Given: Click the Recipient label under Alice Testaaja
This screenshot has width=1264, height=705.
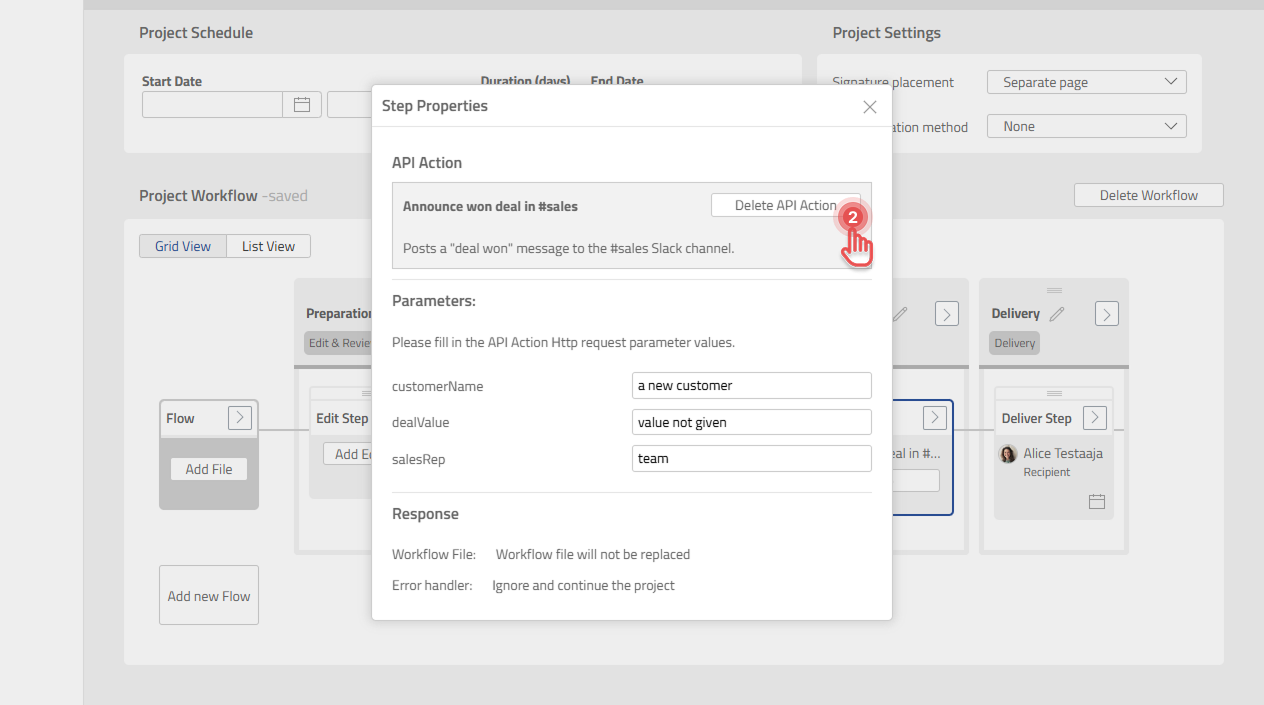Looking at the screenshot, I should (1047, 472).
